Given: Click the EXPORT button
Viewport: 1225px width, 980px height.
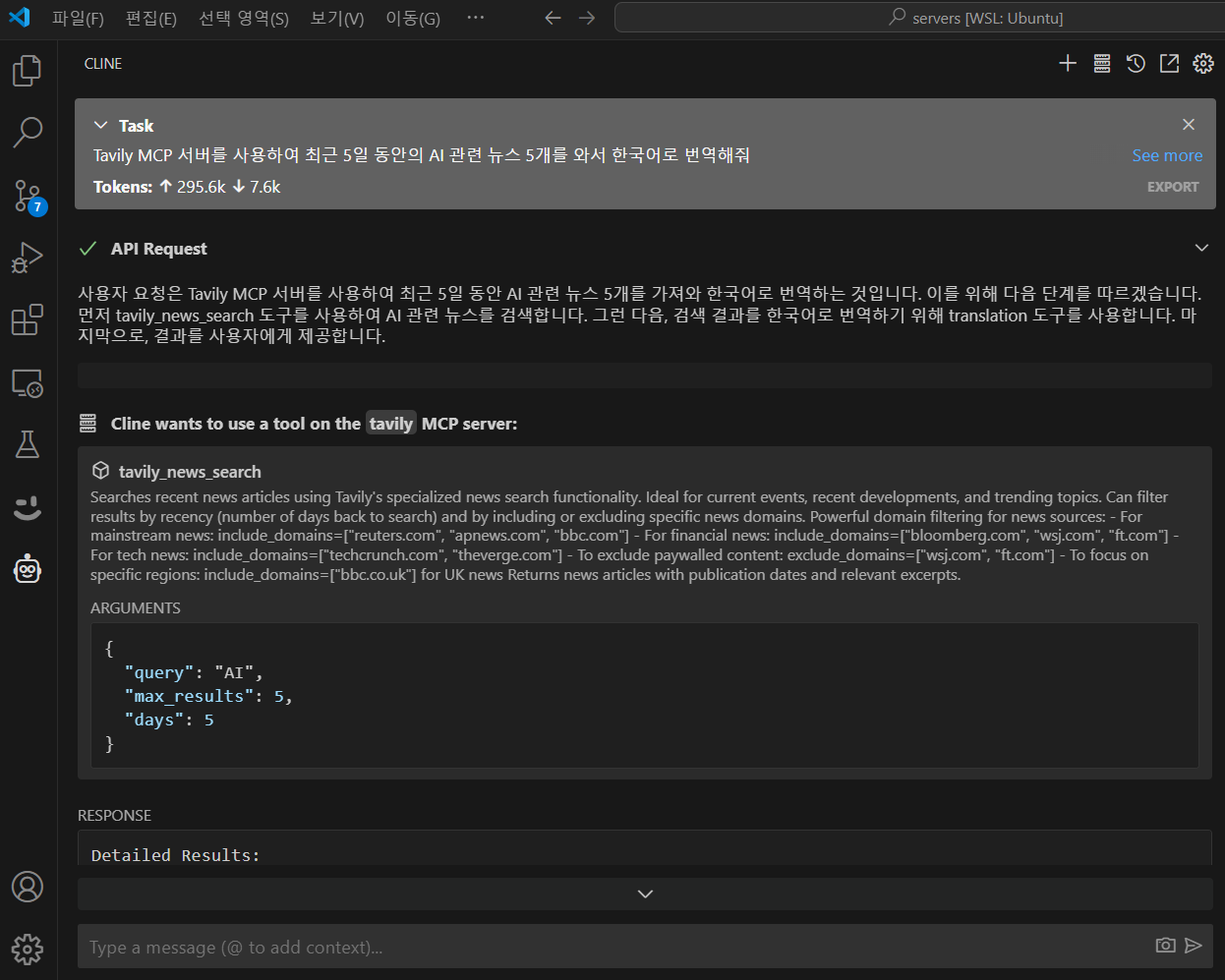Looking at the screenshot, I should coord(1173,187).
